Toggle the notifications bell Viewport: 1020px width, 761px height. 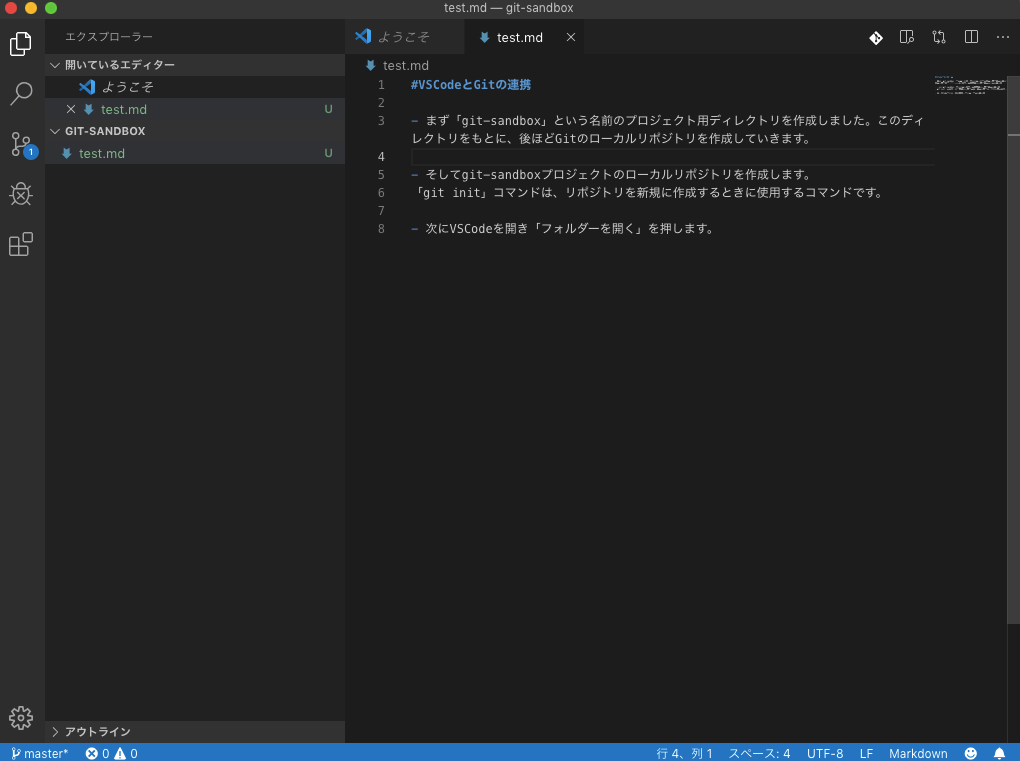coord(999,753)
